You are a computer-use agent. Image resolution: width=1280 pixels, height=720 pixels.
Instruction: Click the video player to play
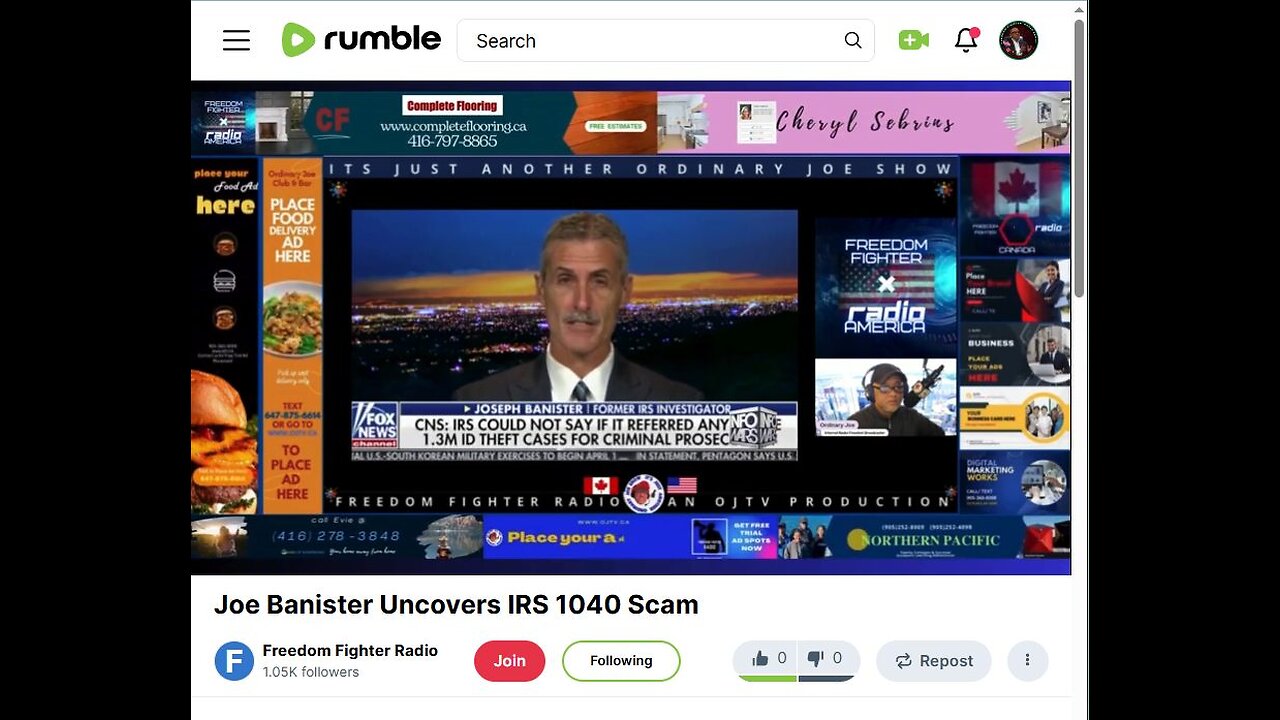tap(631, 328)
